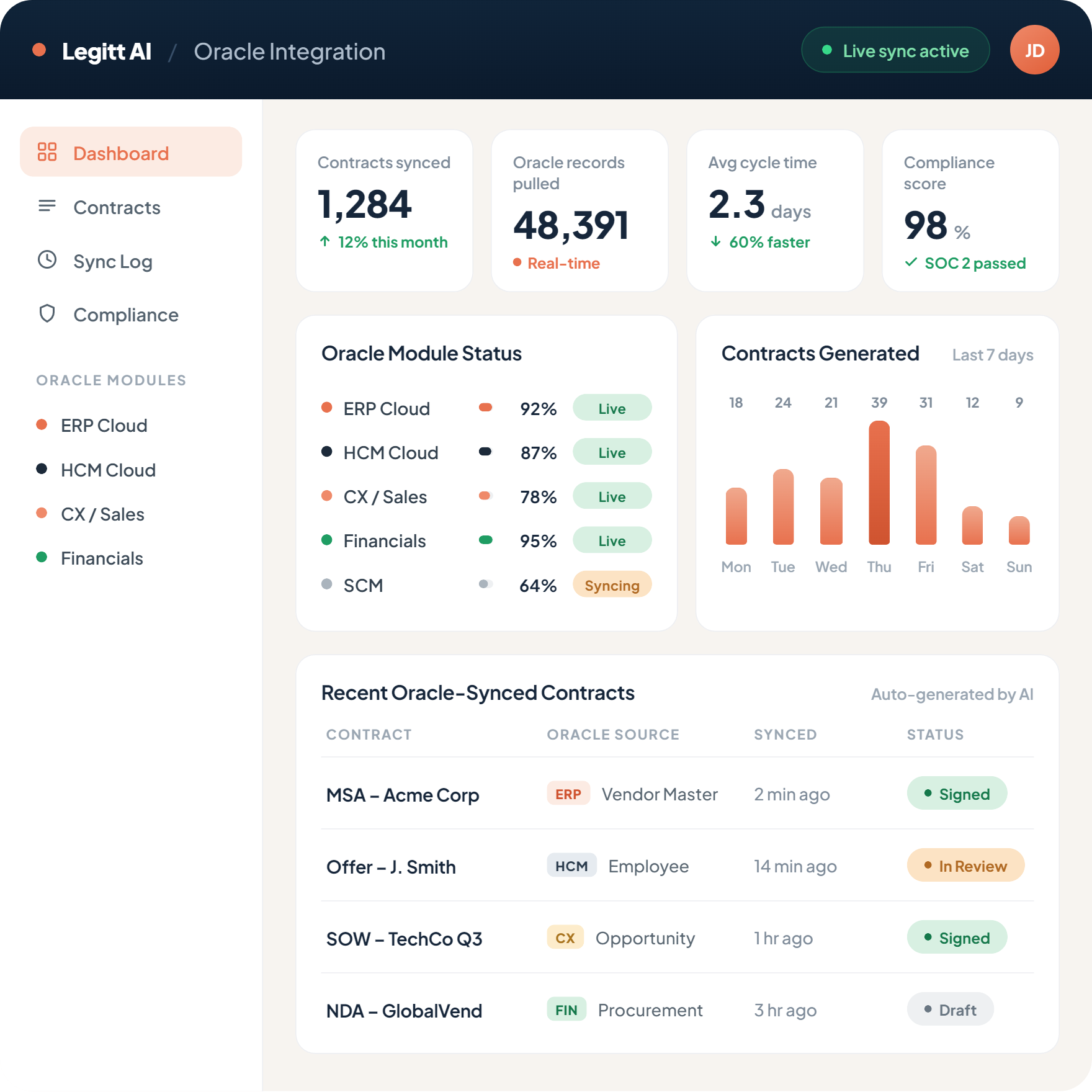Click the HCM source tag
This screenshot has width=1092, height=1092.
coord(571,866)
